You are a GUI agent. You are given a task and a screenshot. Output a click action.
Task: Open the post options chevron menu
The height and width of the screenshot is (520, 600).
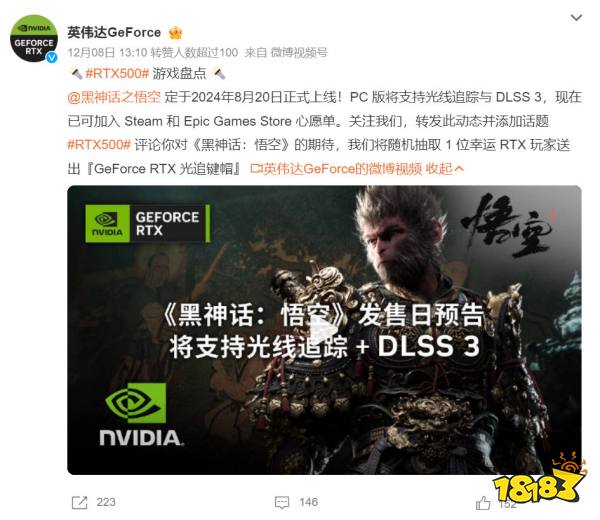coord(576,17)
